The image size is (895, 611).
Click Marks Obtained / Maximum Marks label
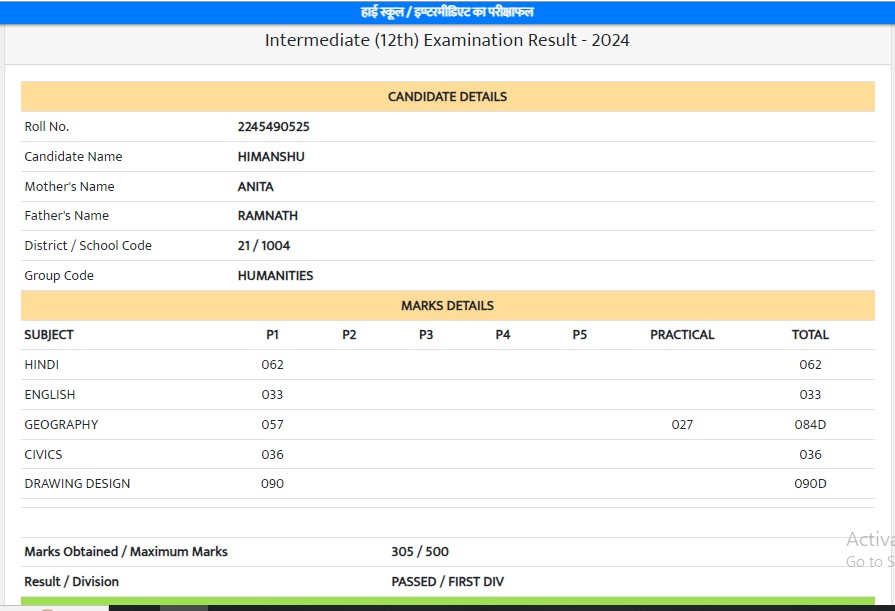pyautogui.click(x=126, y=552)
